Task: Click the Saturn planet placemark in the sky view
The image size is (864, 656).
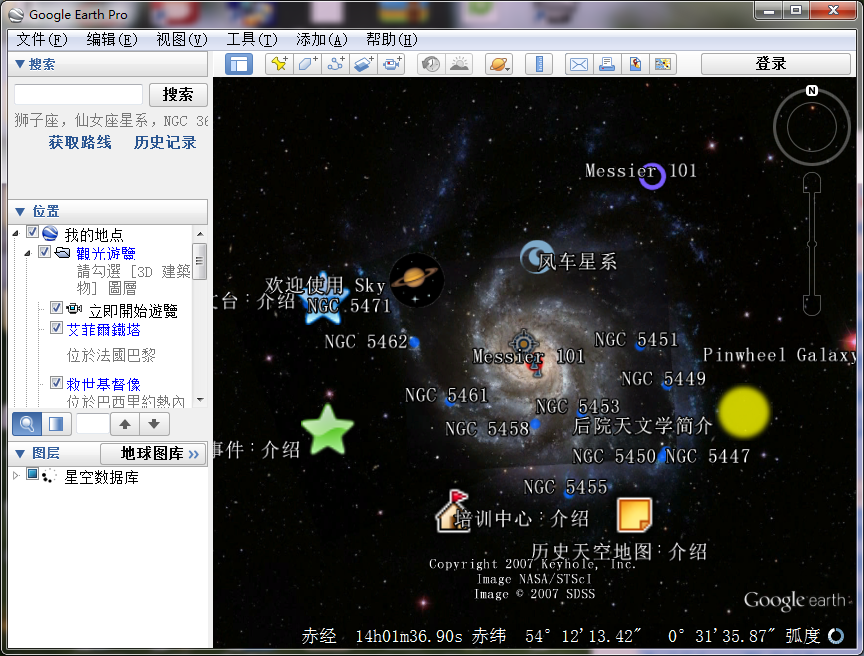Action: pos(416,280)
